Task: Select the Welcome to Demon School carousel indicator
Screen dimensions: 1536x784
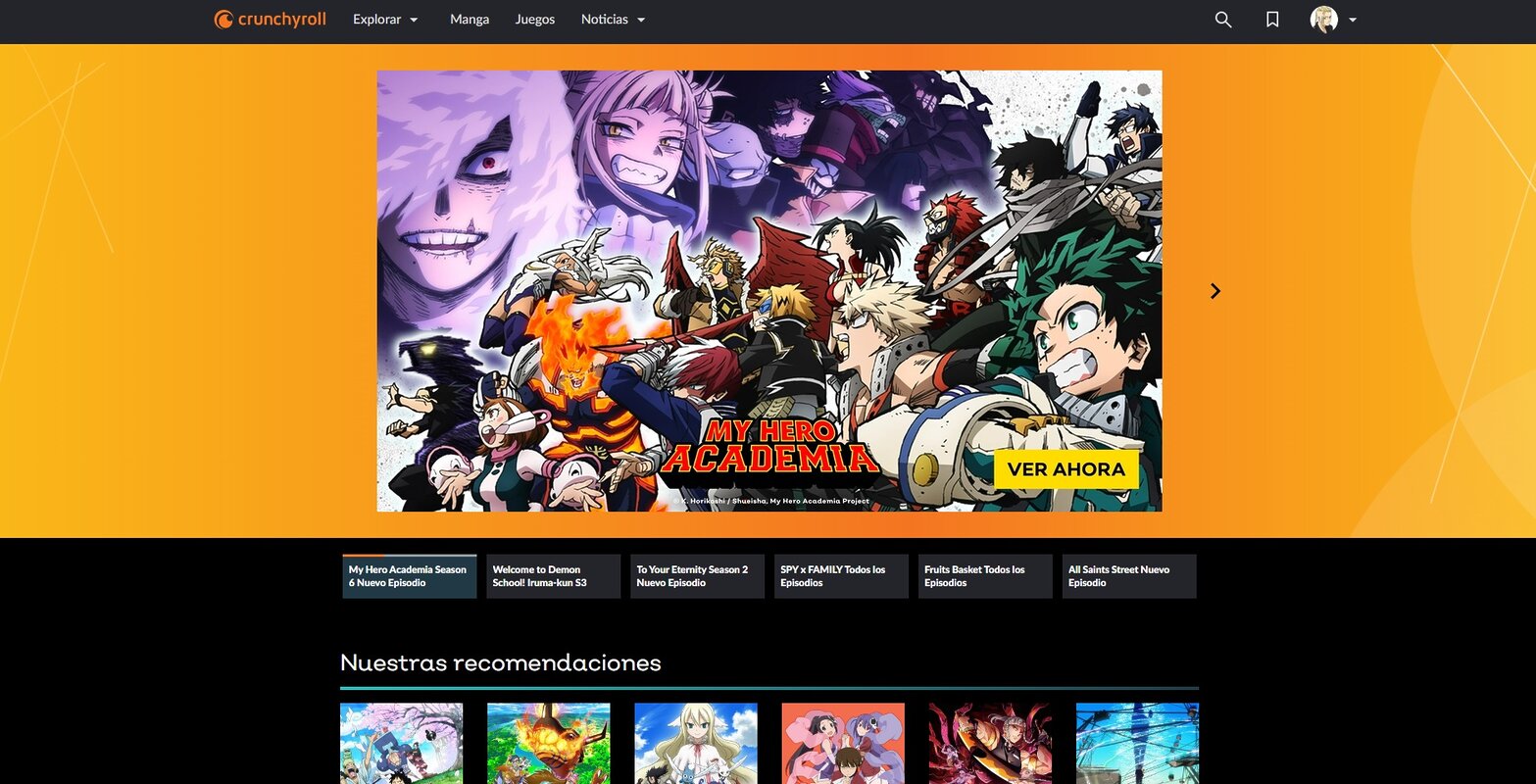Action: (x=552, y=576)
